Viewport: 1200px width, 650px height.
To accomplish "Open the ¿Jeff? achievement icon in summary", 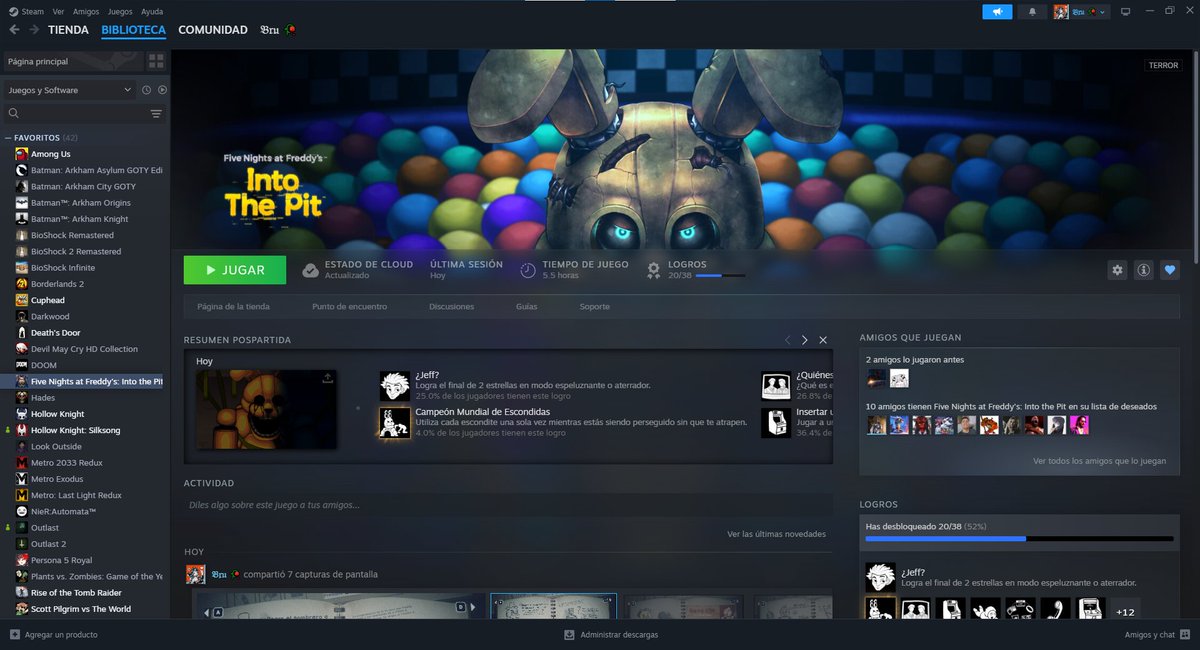I will [394, 386].
